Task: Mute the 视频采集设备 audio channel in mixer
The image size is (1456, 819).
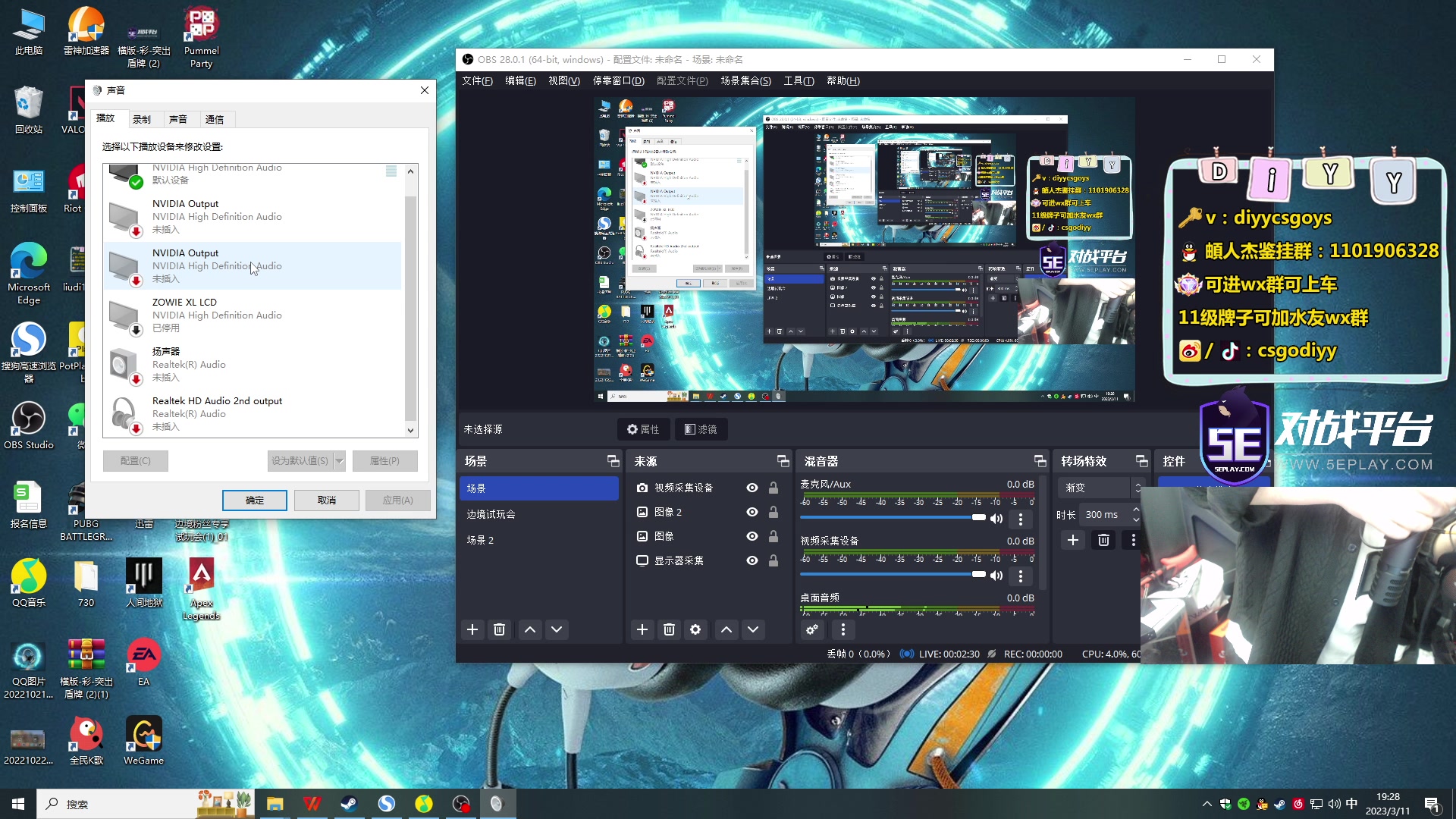Action: point(996,576)
